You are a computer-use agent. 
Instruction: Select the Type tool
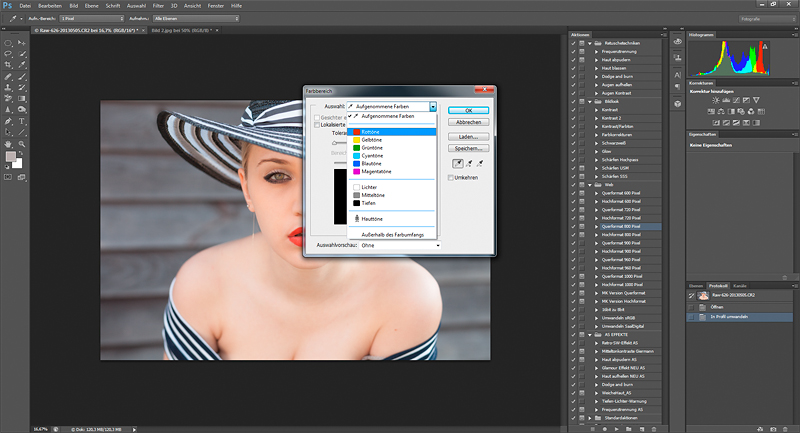pos(22,121)
